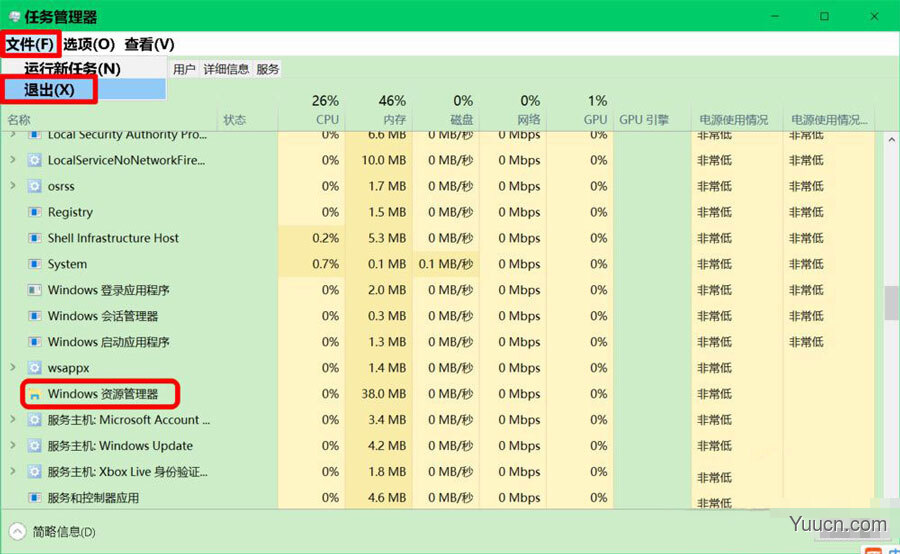Sort by 磁盘 column header
Screen dimensions: 900x554
(461, 119)
